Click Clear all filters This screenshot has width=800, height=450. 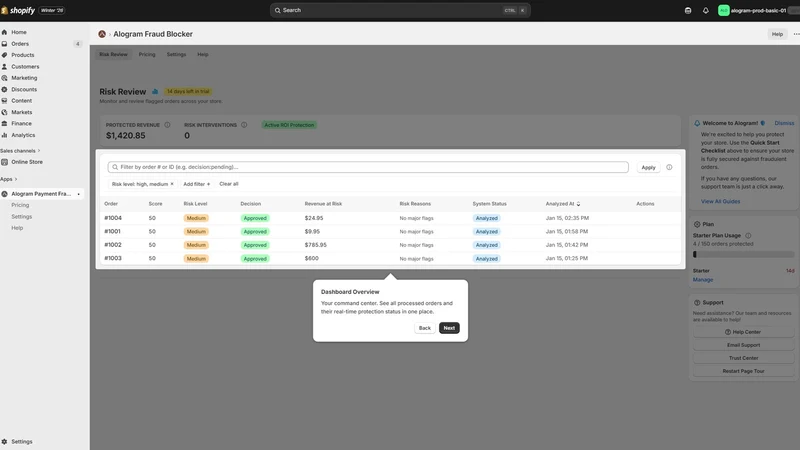pos(229,184)
